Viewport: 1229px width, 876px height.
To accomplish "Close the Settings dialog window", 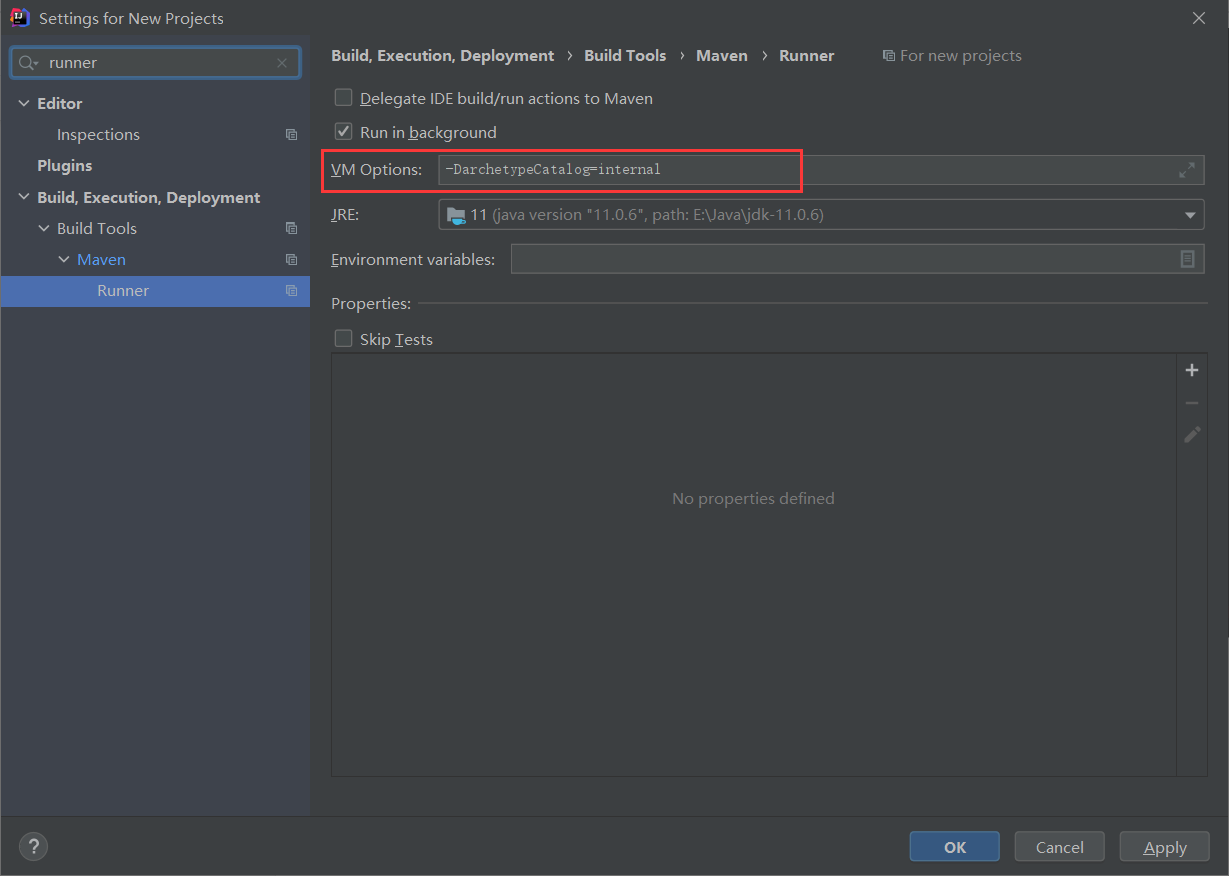I will 1199,18.
